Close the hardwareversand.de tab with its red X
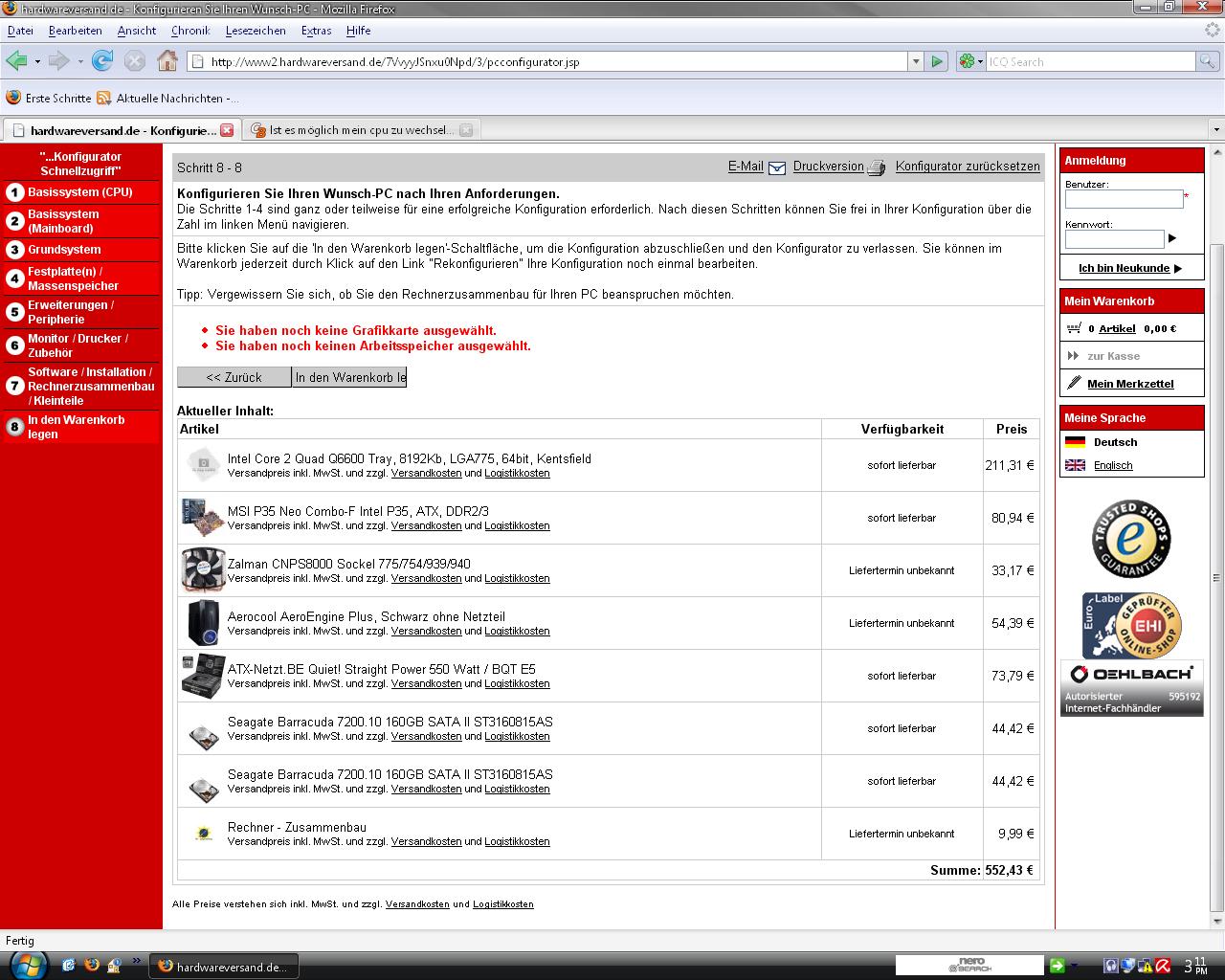 [227, 130]
